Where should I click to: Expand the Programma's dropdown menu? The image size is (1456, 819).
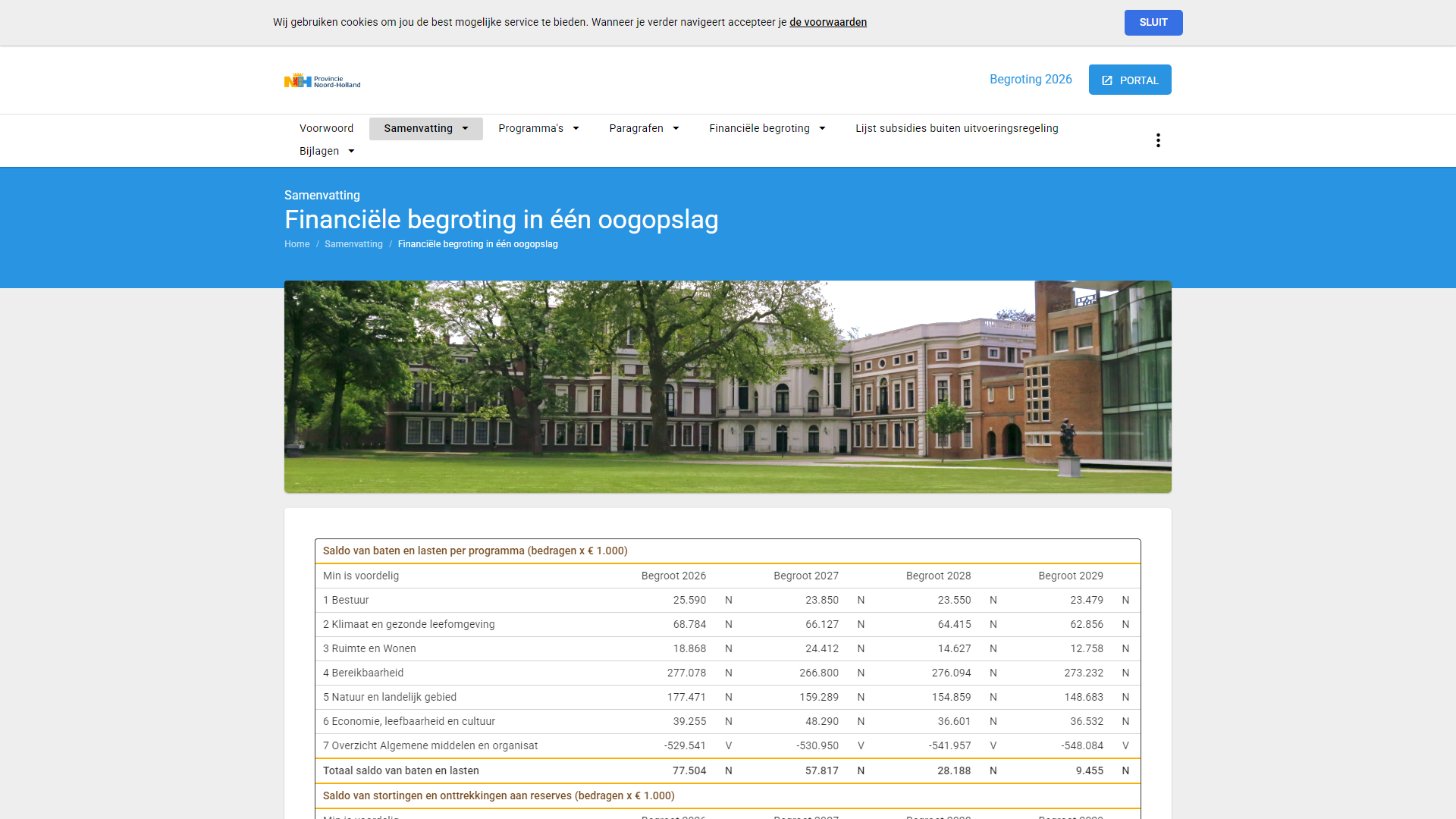tap(538, 129)
